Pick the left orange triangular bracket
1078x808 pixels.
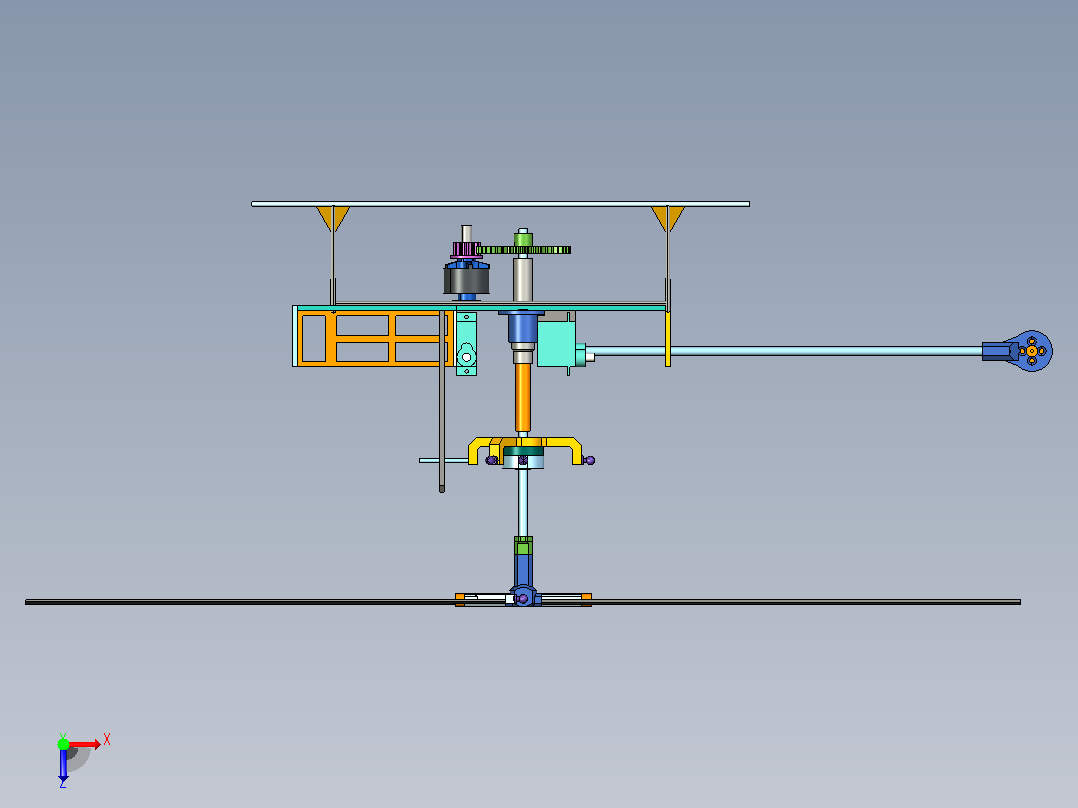[333, 218]
